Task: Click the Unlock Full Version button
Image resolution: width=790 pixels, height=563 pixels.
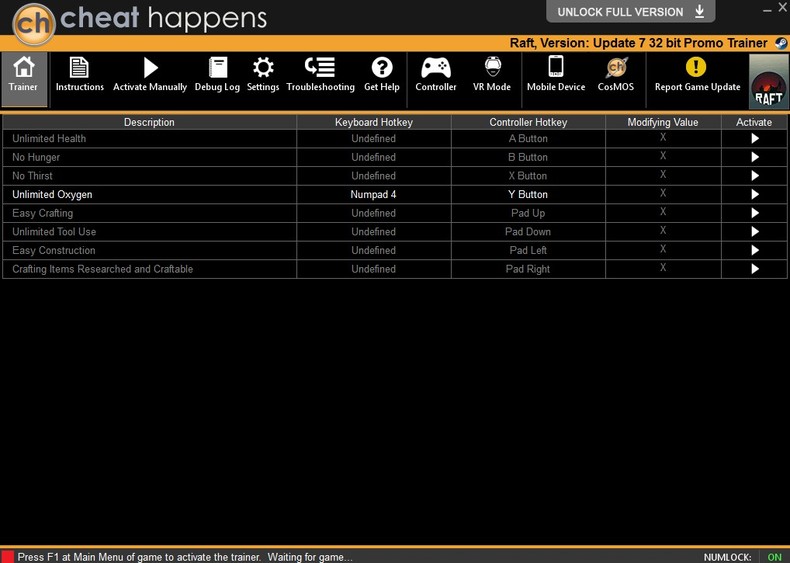Action: click(x=630, y=12)
